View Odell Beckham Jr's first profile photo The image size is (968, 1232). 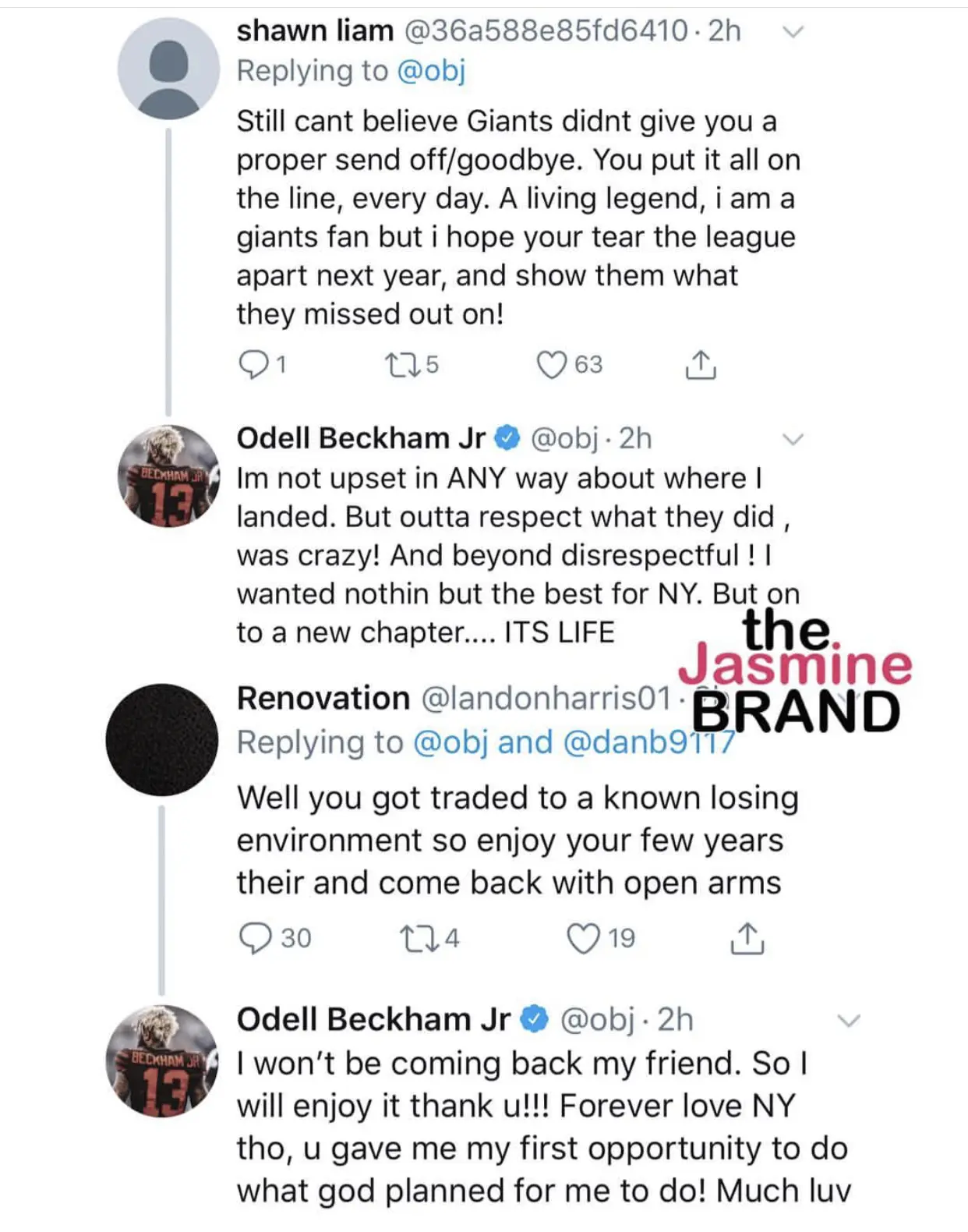(x=168, y=476)
